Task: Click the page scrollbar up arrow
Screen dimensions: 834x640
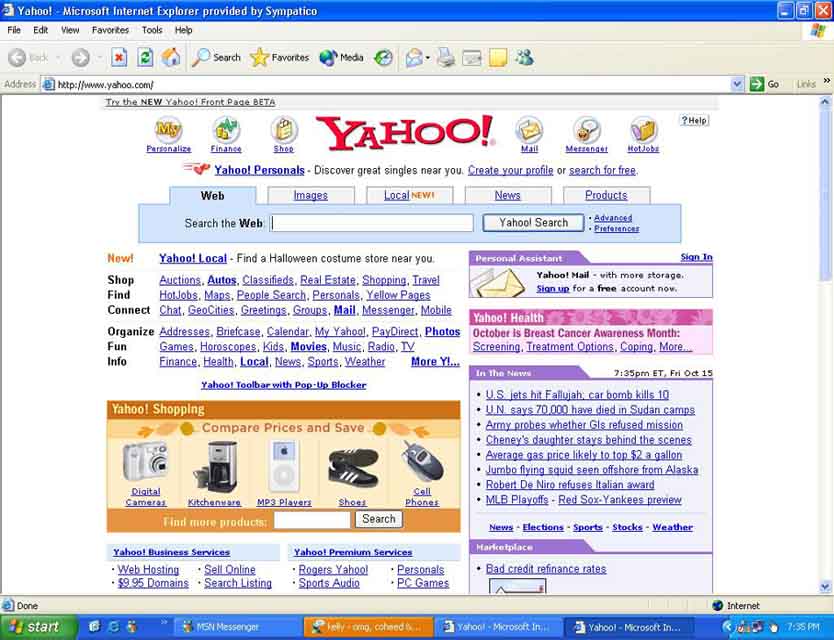Action: pos(825,101)
